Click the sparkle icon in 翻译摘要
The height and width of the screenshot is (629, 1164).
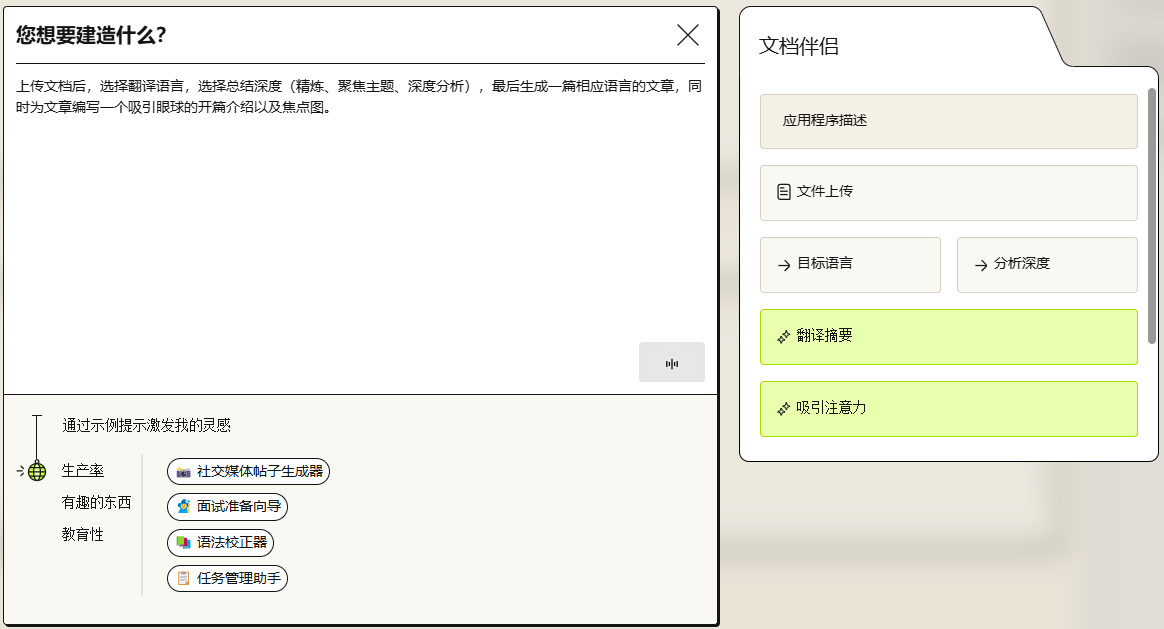(784, 337)
